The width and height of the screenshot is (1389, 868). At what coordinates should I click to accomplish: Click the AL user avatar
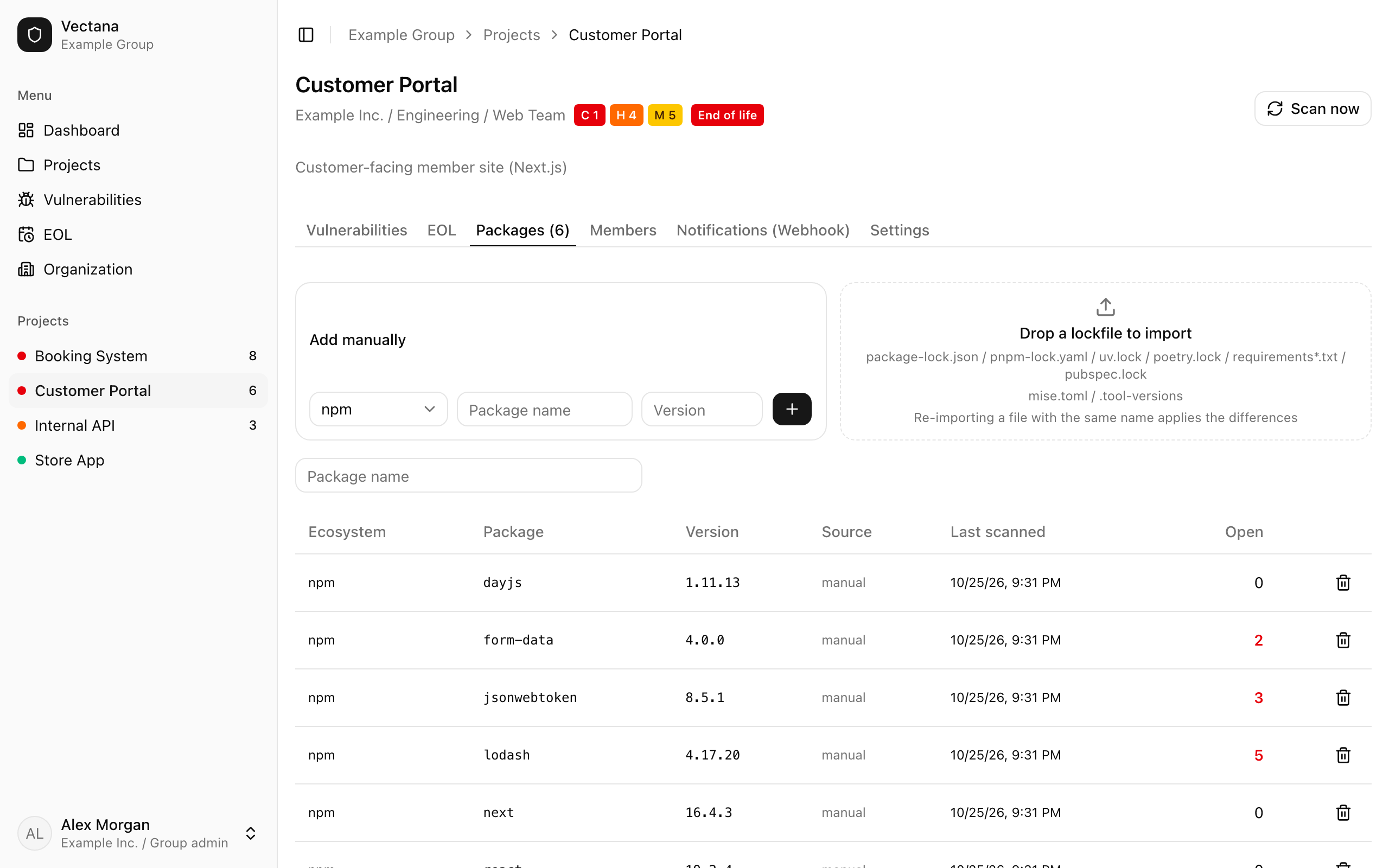tap(34, 833)
